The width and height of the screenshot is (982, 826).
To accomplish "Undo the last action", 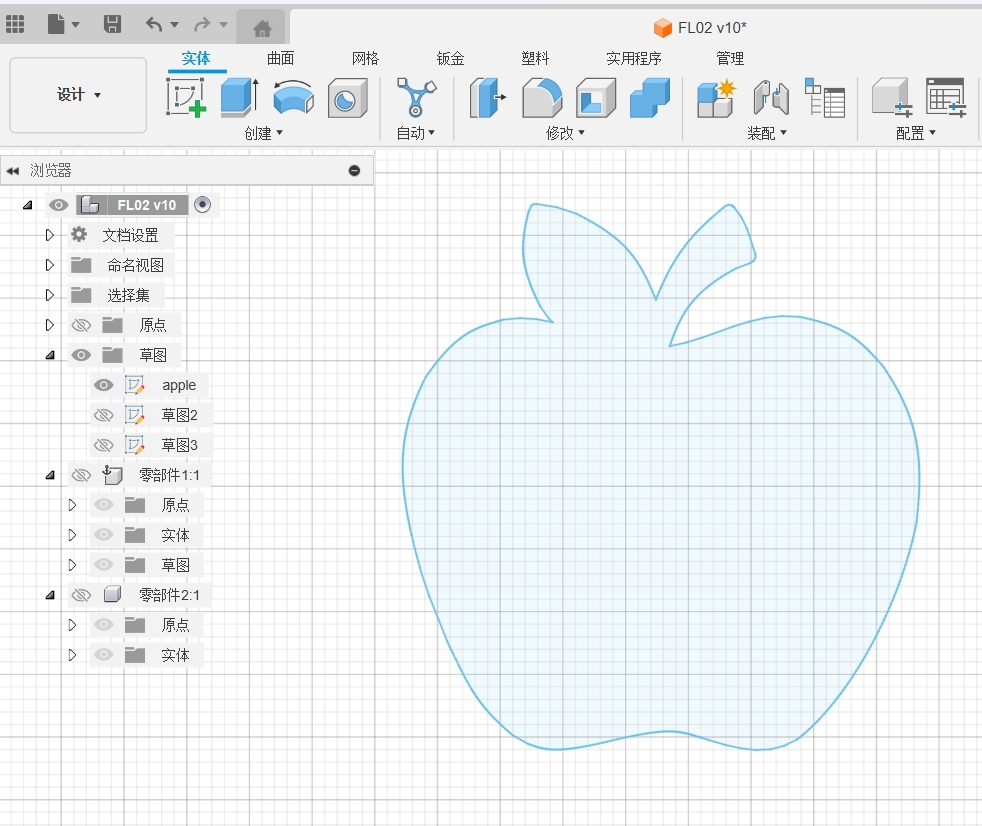I will (154, 24).
